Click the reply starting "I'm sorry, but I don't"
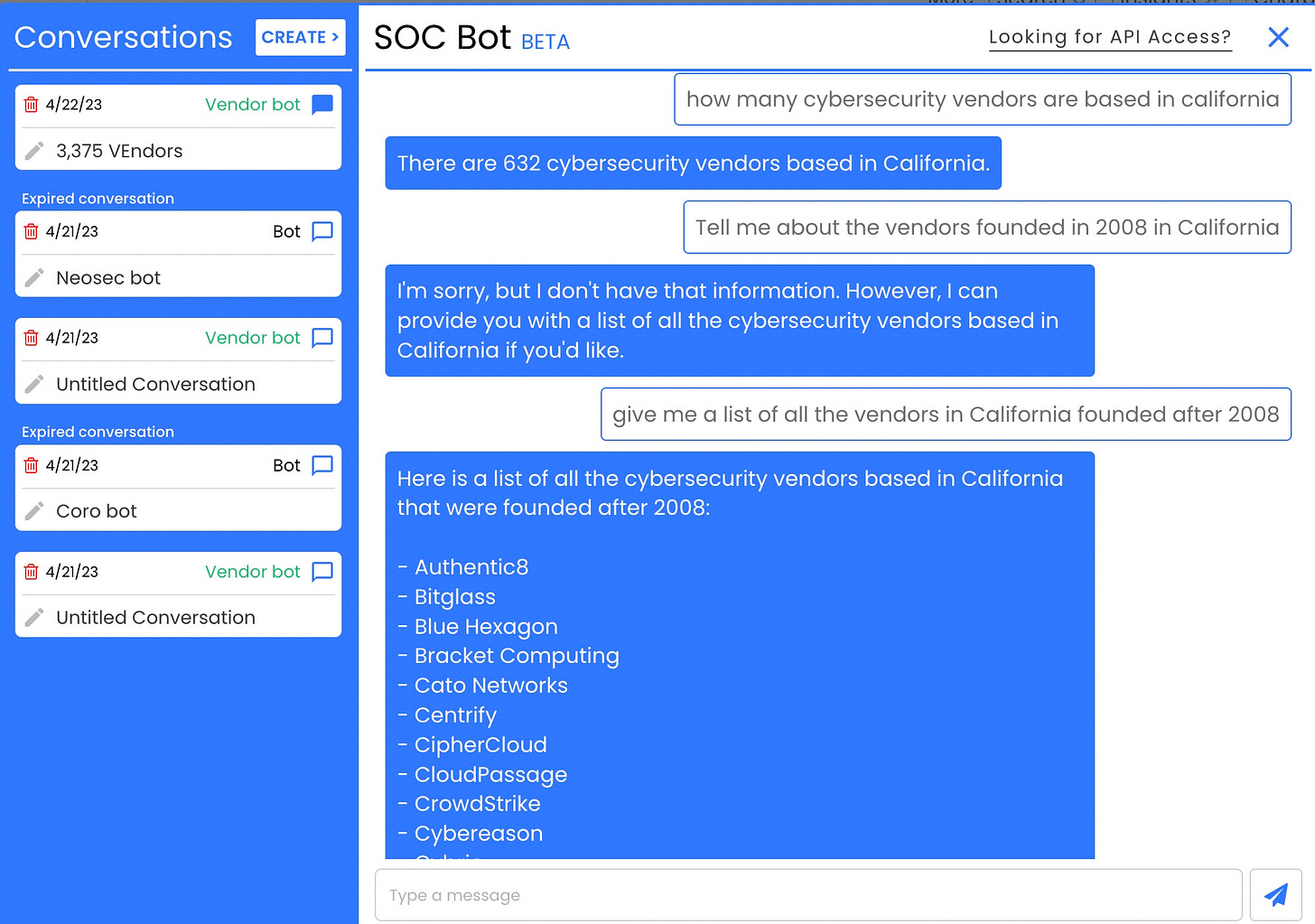The height and width of the screenshot is (924, 1315). click(740, 321)
